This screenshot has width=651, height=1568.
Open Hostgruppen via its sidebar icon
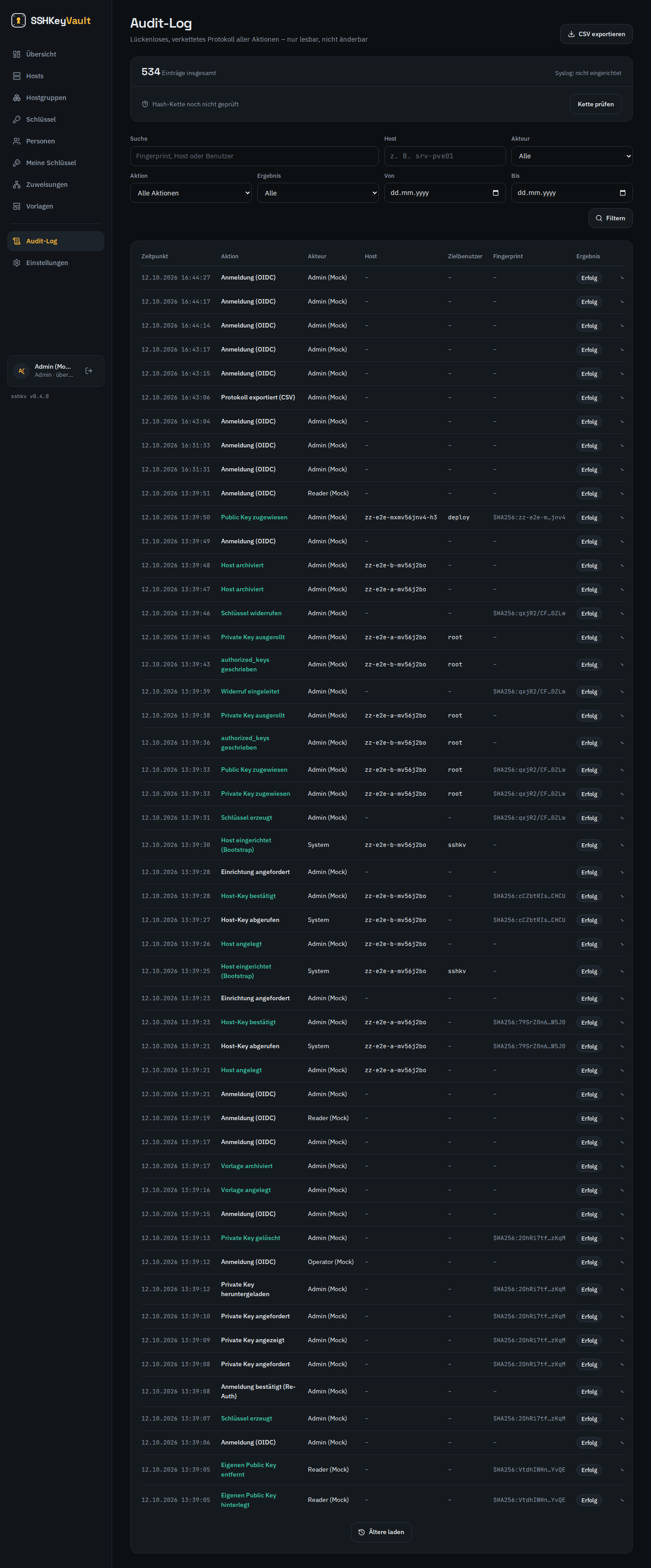coord(16,98)
